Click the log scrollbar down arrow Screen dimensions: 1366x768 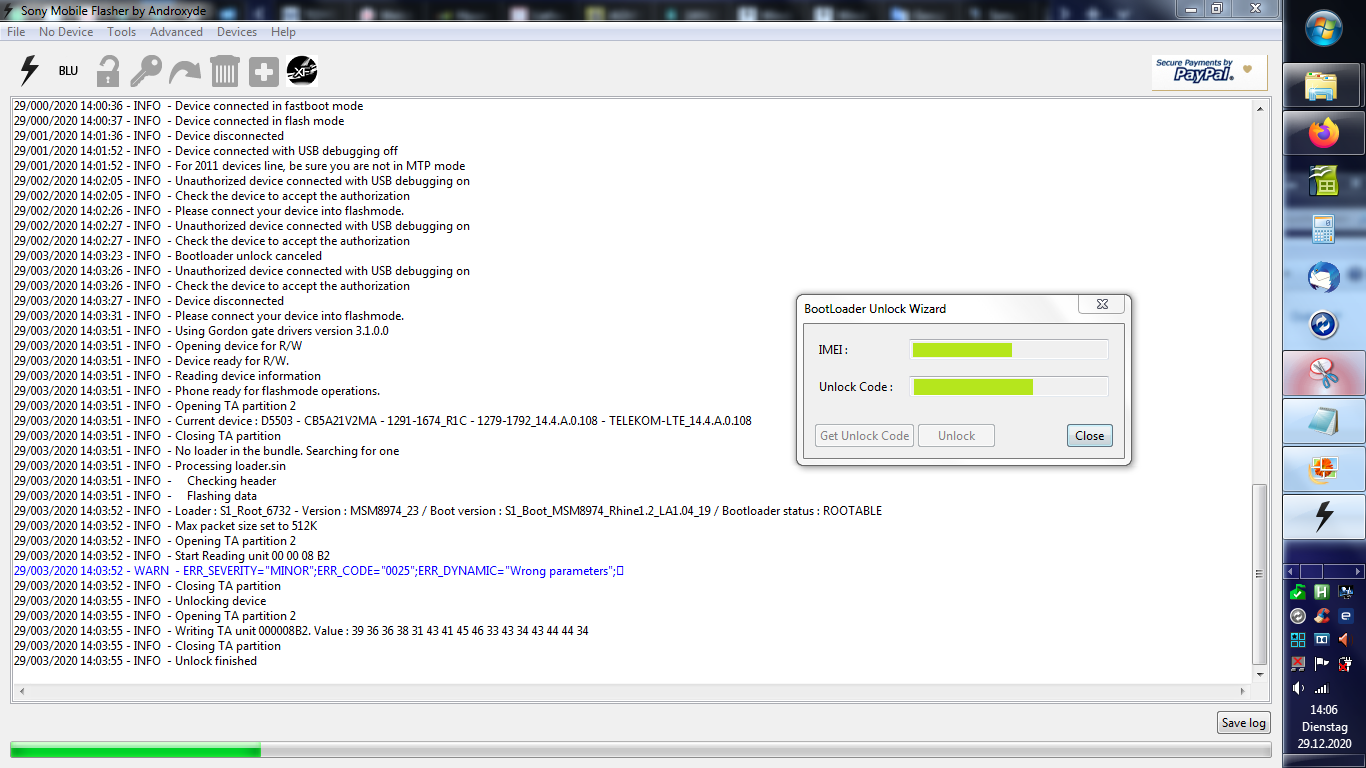click(1259, 676)
